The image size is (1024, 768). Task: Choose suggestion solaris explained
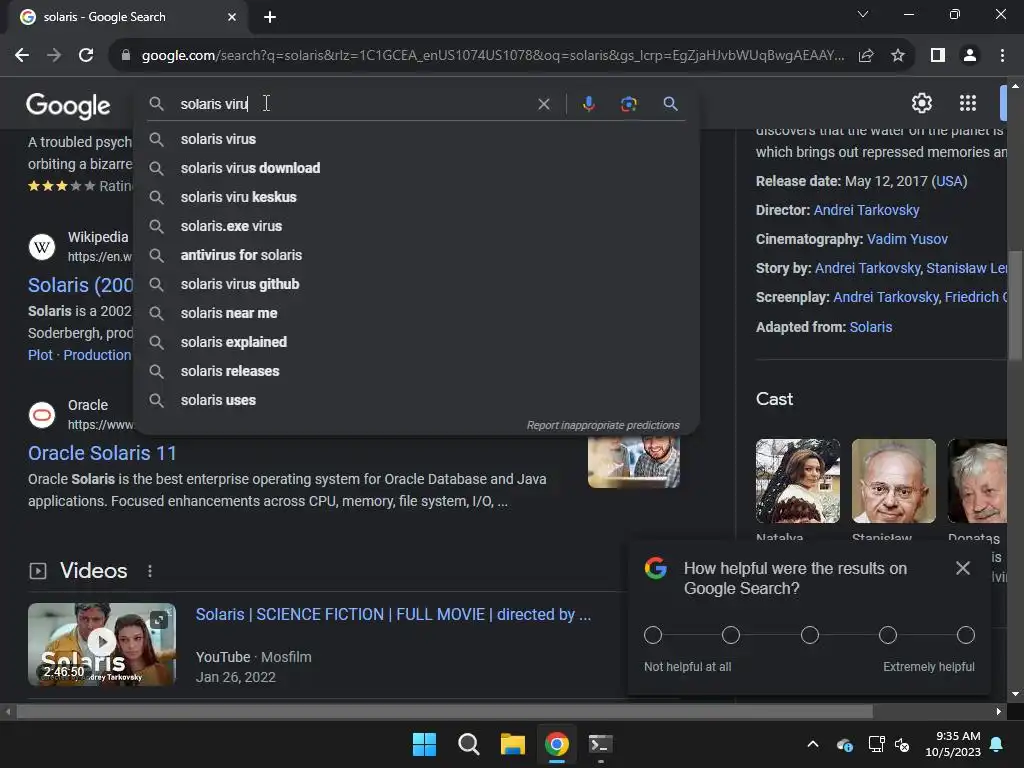point(416,342)
